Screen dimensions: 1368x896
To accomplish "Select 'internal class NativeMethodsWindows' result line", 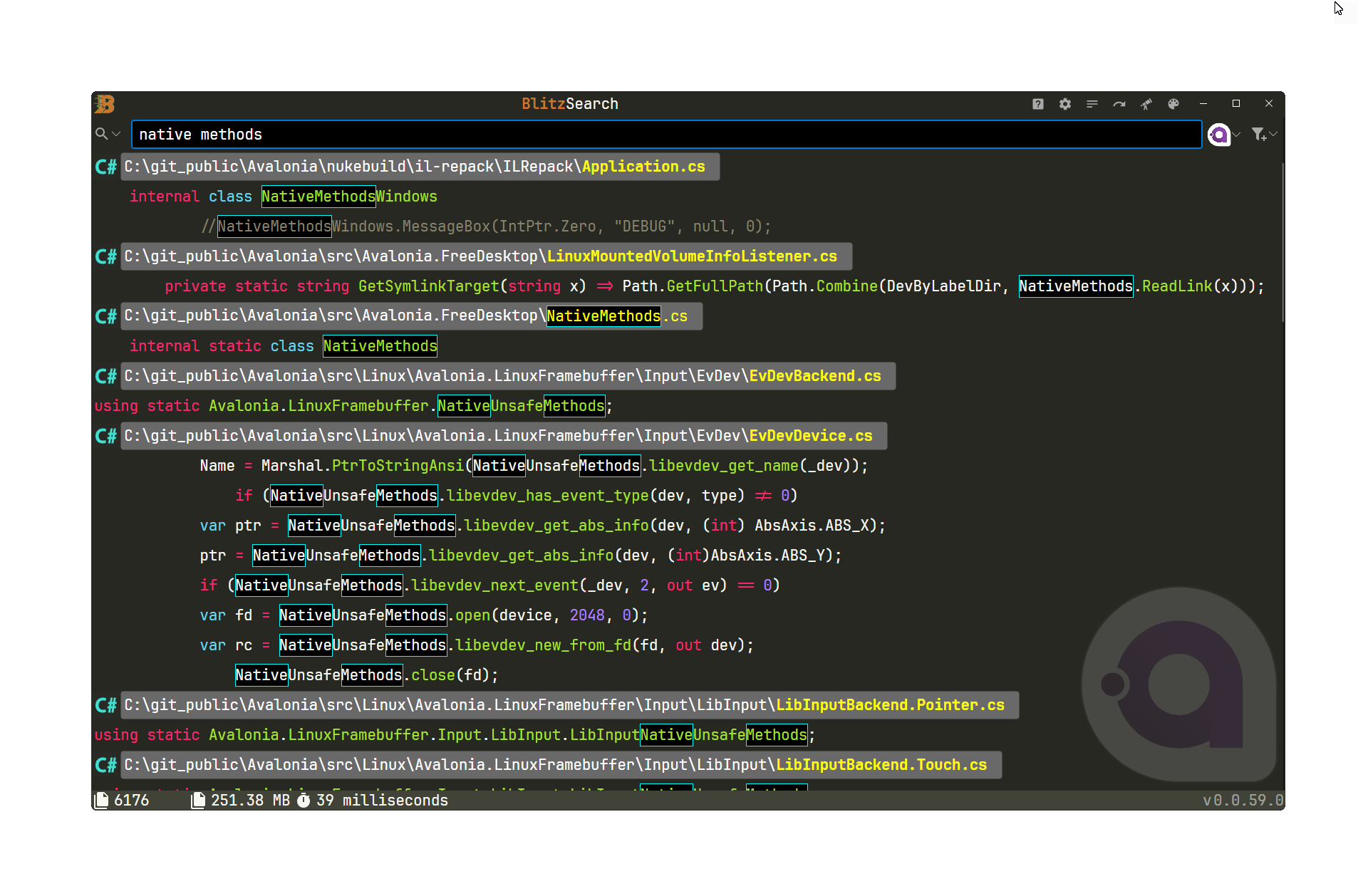I will click(x=284, y=197).
